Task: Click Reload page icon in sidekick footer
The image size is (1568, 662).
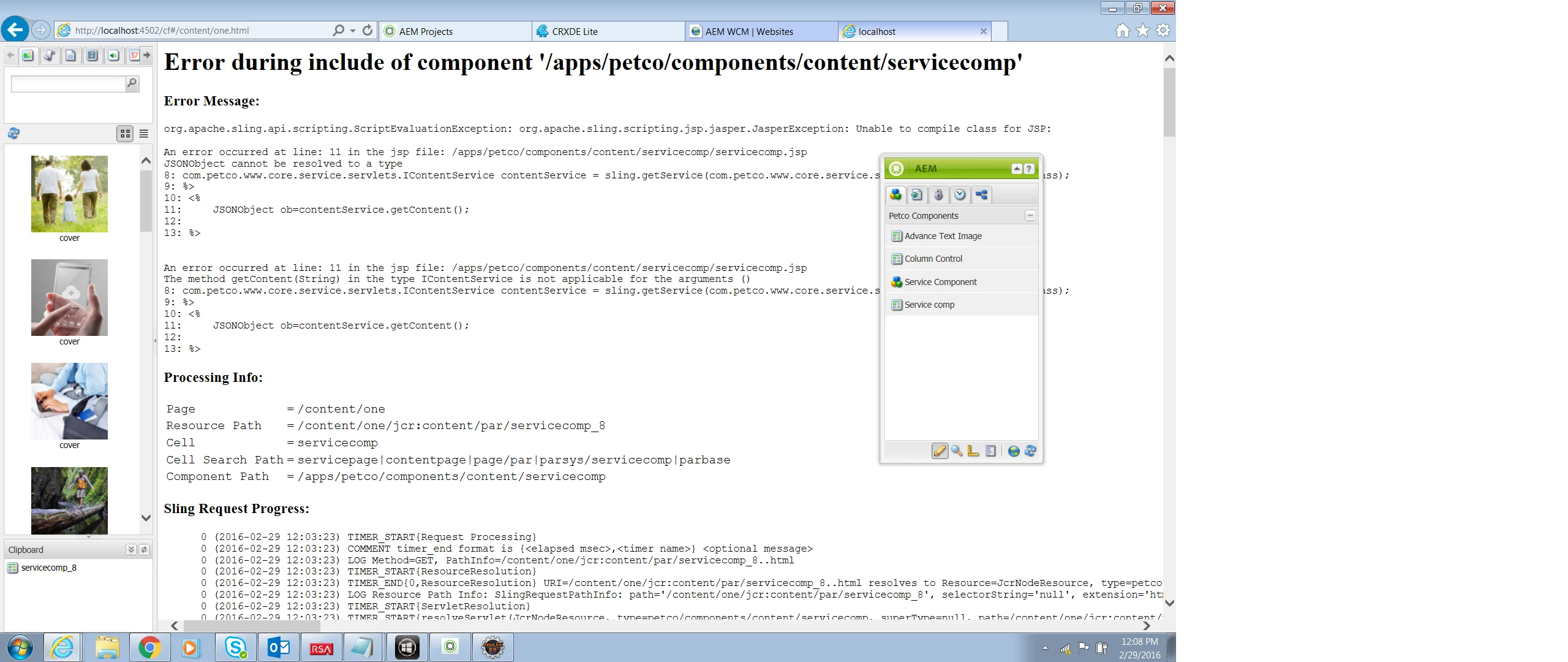Action: (x=1030, y=451)
